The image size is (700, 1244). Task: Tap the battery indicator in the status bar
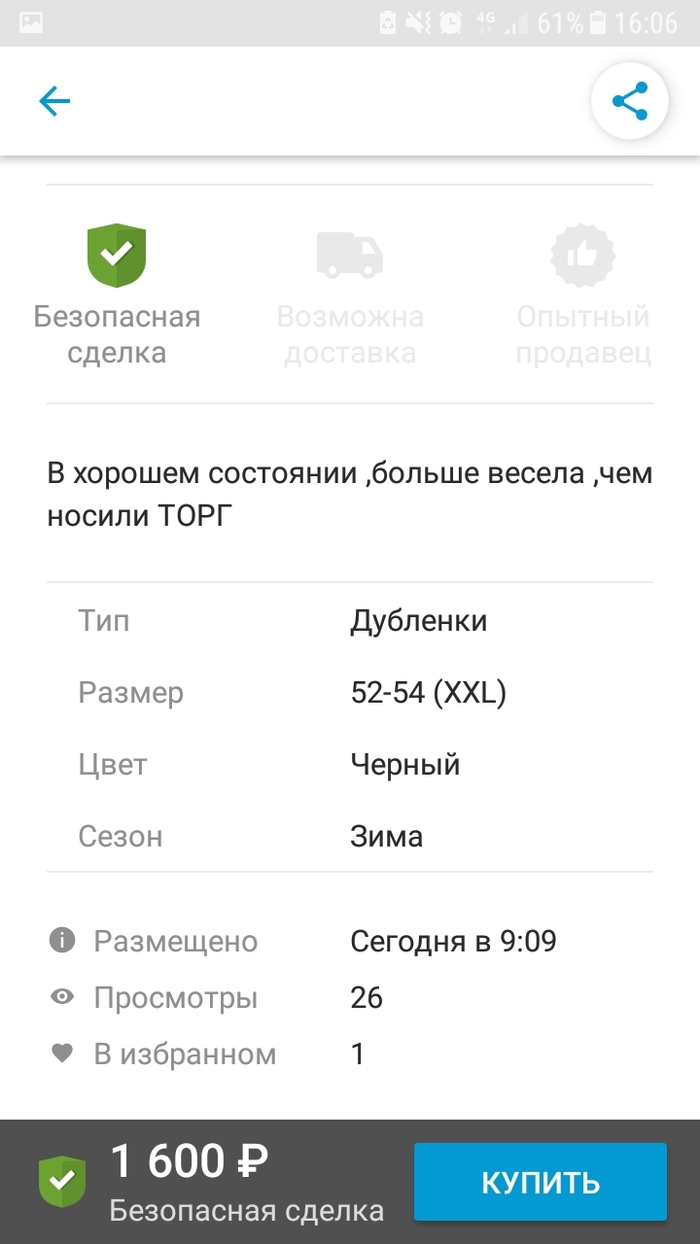(x=598, y=22)
